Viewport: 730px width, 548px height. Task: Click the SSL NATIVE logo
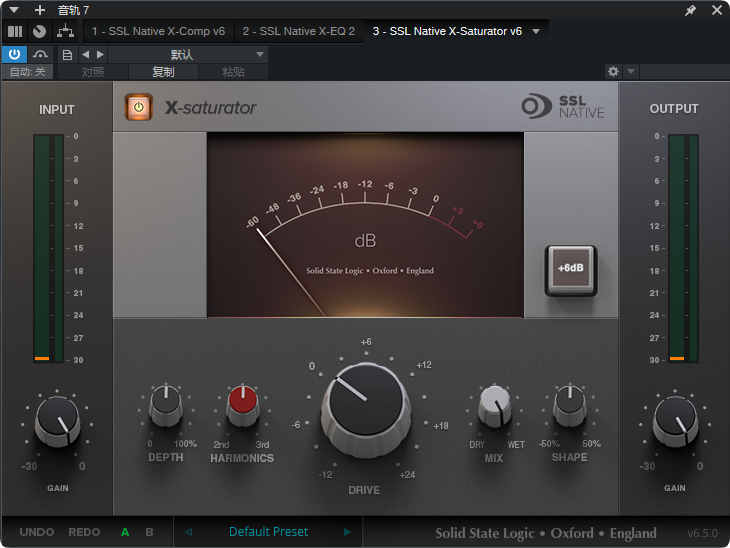tap(563, 107)
